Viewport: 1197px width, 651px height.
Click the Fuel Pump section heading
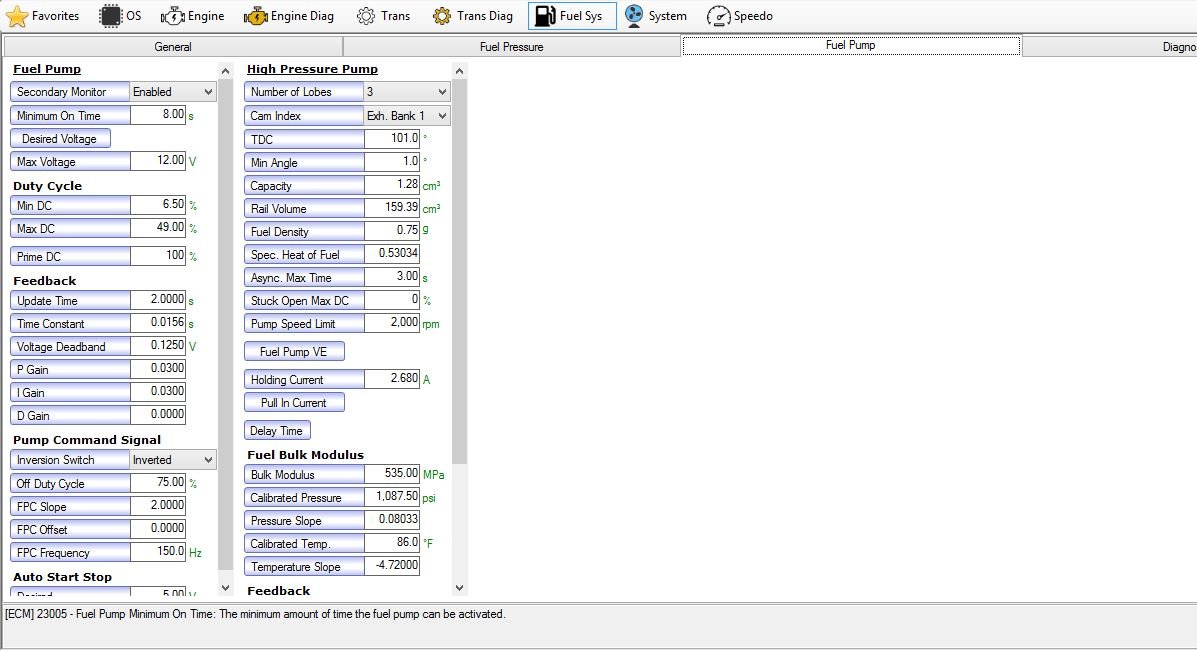click(47, 69)
